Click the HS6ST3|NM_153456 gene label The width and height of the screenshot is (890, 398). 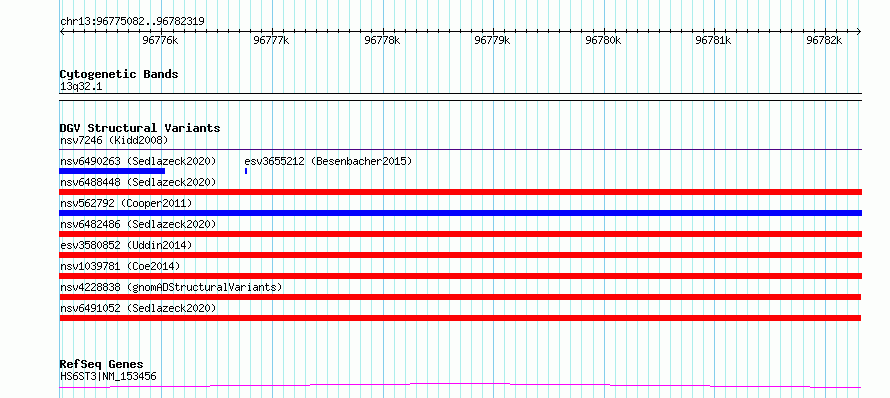click(108, 376)
